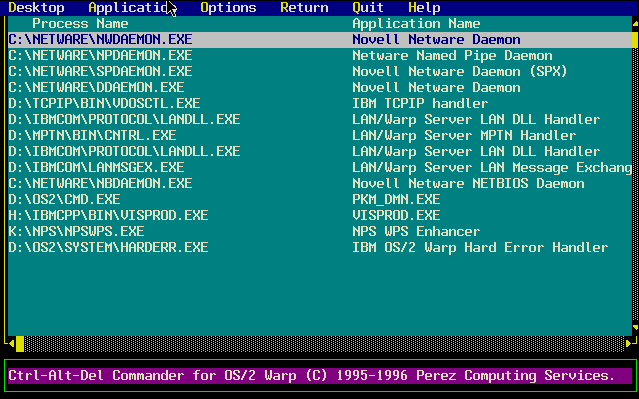This screenshot has width=639, height=399.
Task: Select process C:\NETWARE\DDAEMON.EXE
Action: click(x=96, y=87)
